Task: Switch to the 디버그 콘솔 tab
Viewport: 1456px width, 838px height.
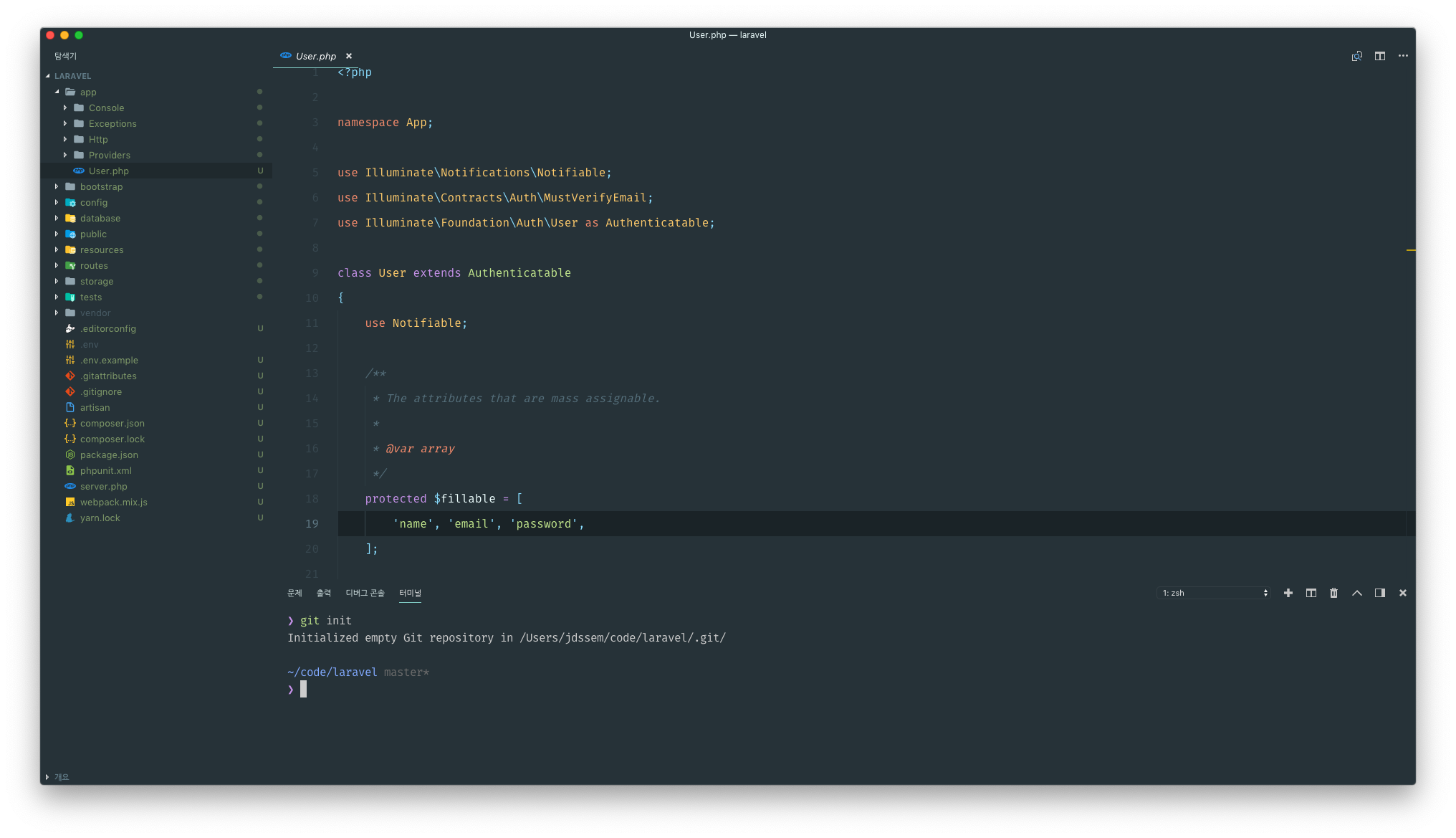Action: 365,593
